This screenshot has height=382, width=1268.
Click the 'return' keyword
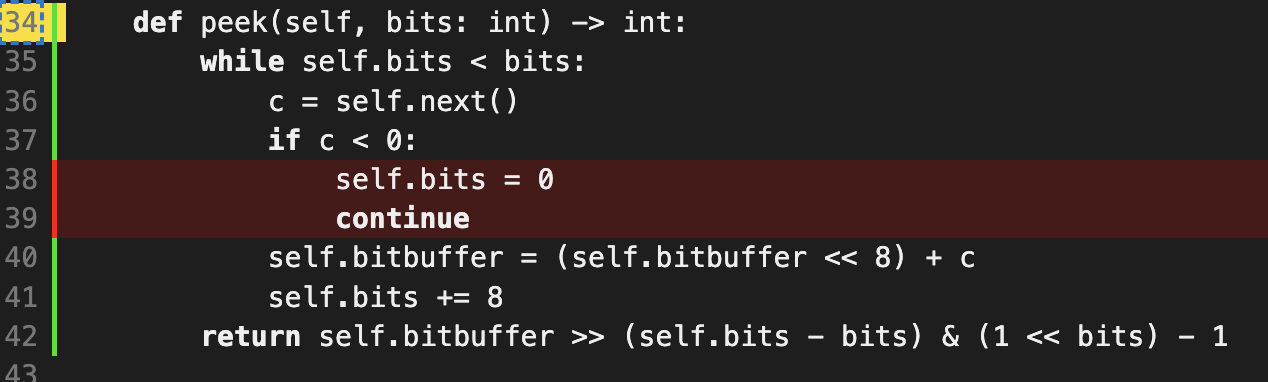point(251,336)
